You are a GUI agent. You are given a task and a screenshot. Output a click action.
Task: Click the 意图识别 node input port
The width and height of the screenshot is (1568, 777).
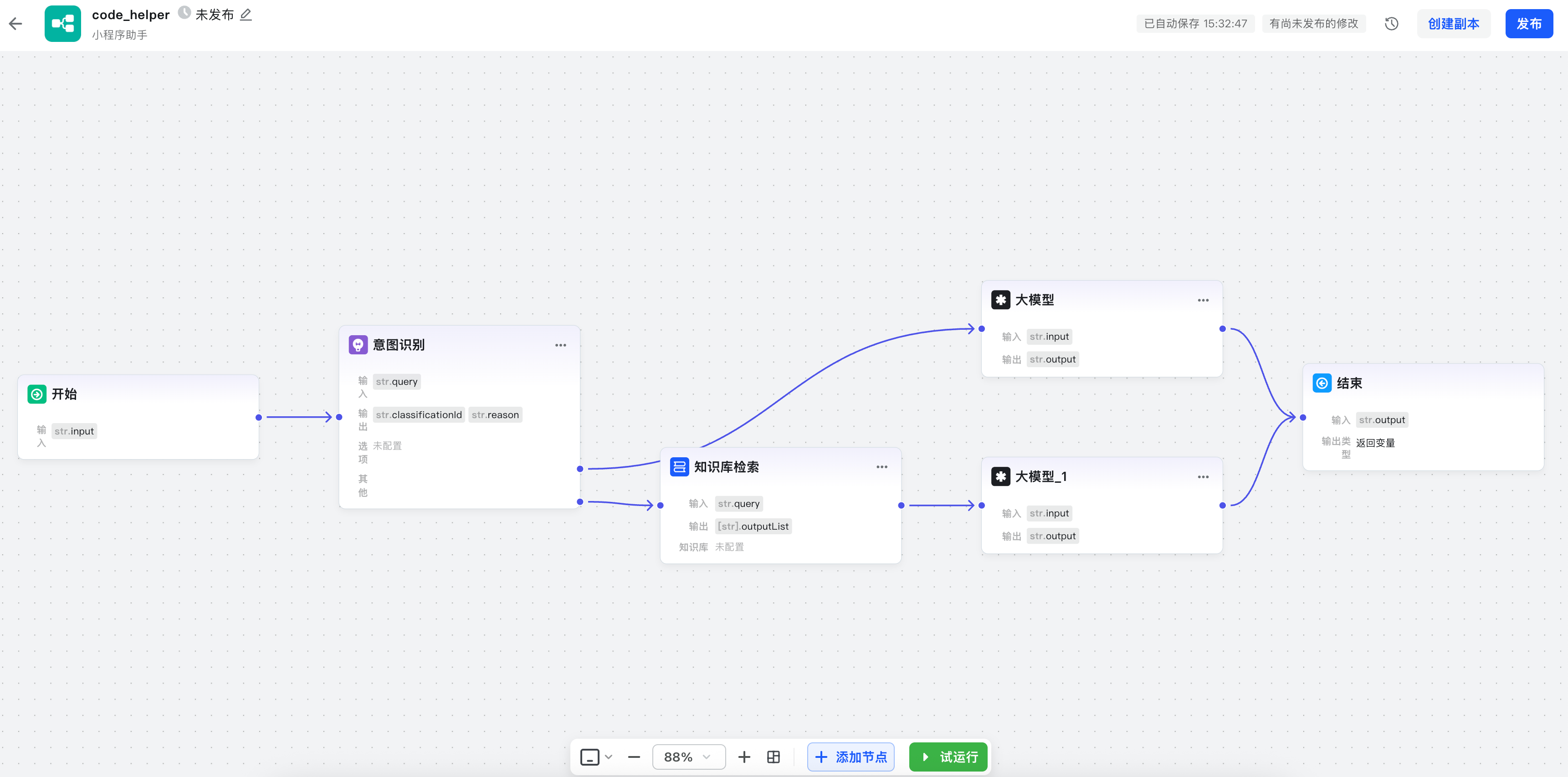click(339, 417)
